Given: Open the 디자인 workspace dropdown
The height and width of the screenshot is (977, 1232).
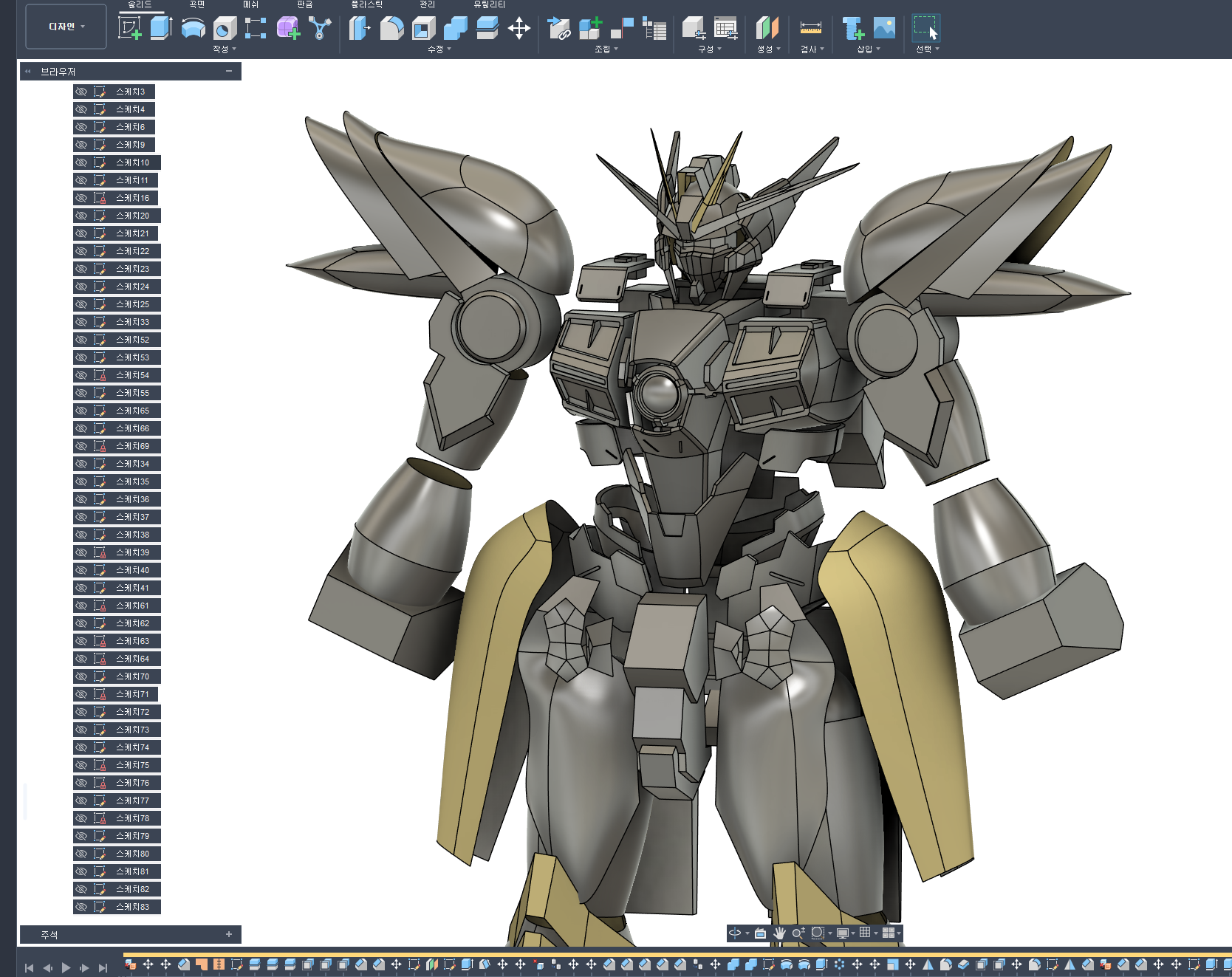Looking at the screenshot, I should click(66, 27).
